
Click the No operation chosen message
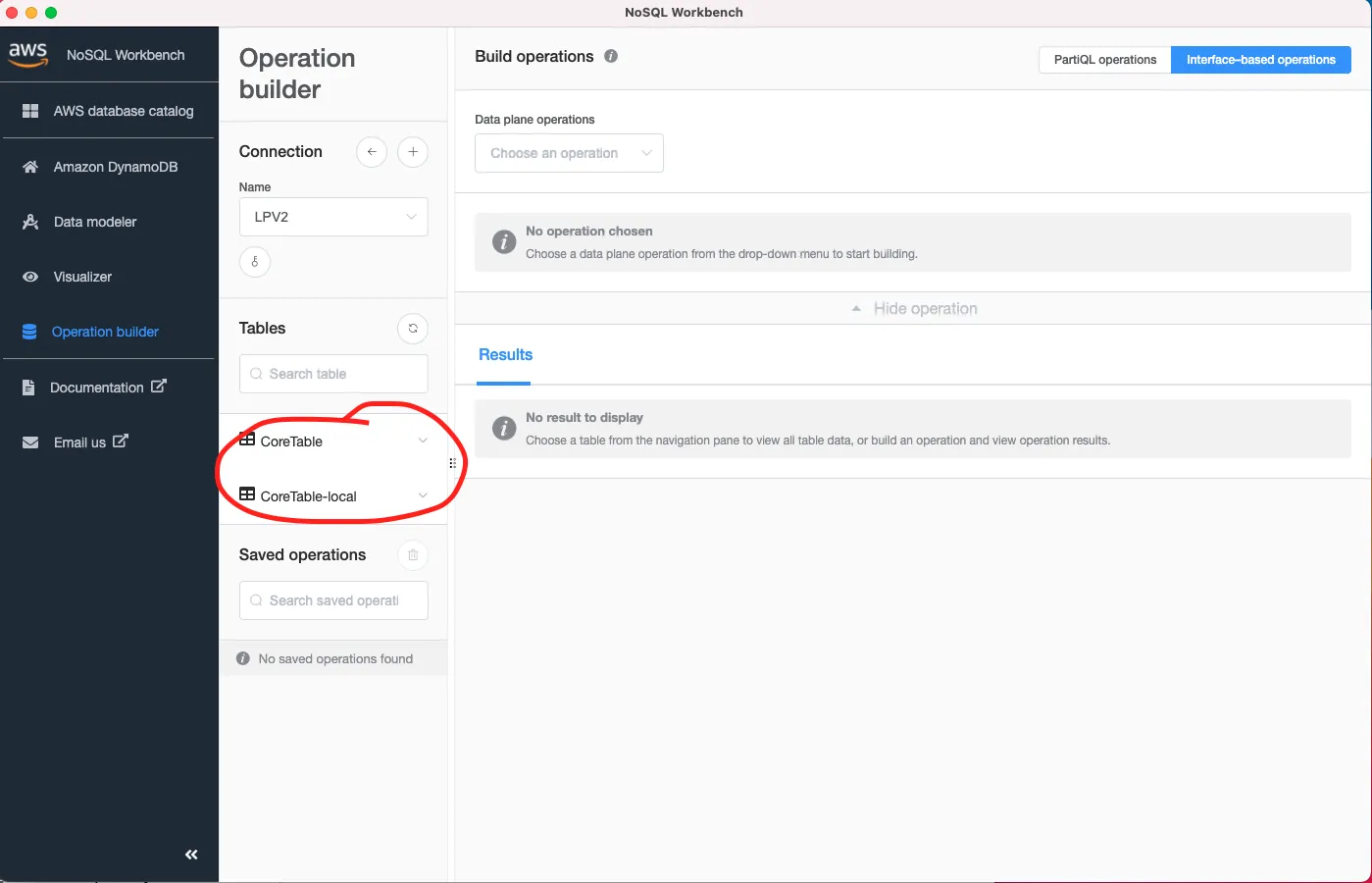913,242
